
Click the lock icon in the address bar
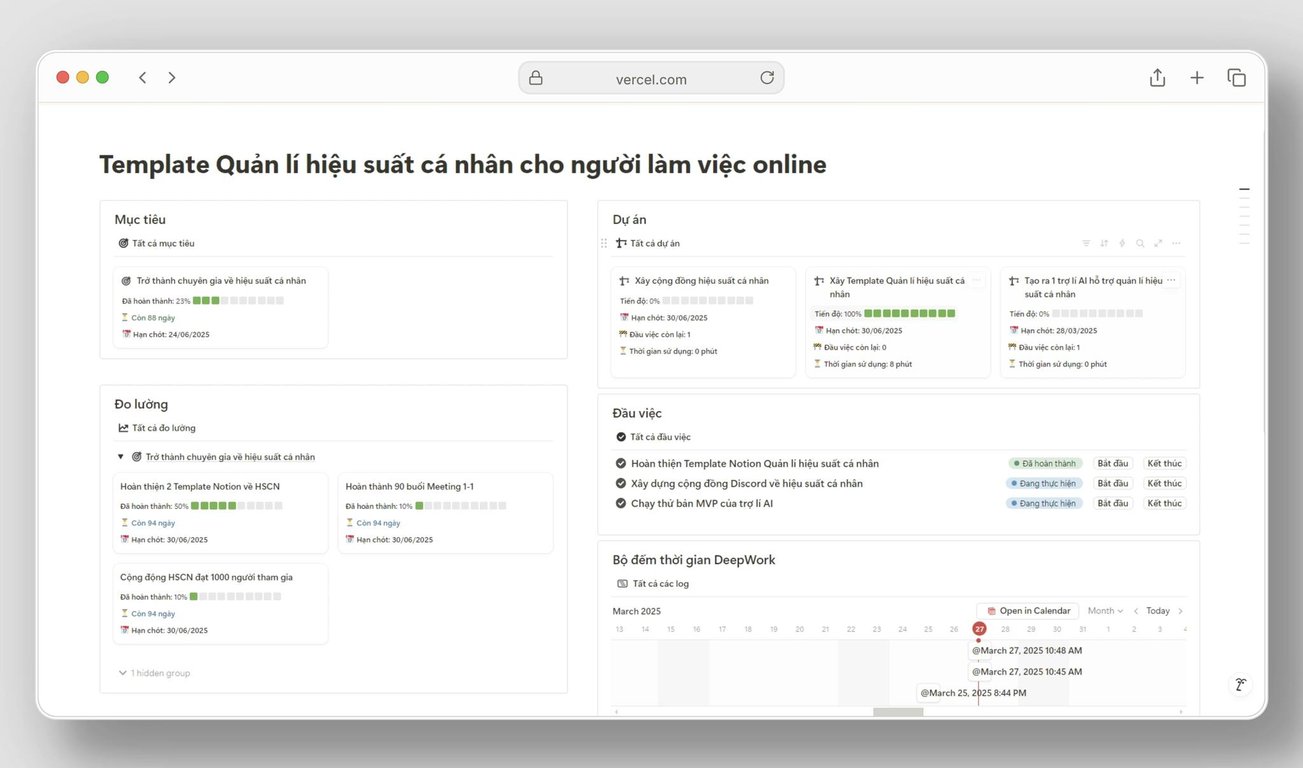(x=536, y=78)
